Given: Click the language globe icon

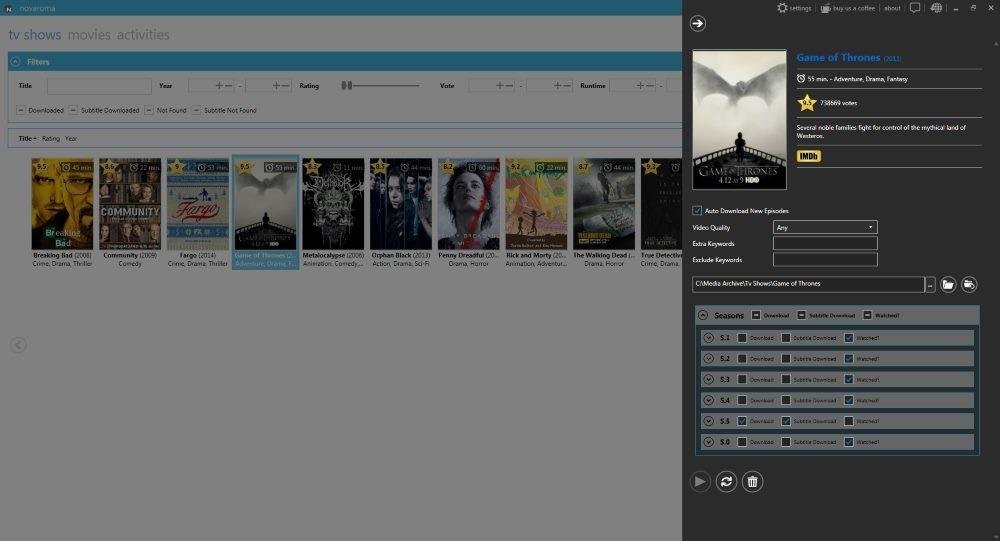Looking at the screenshot, I should pos(936,8).
